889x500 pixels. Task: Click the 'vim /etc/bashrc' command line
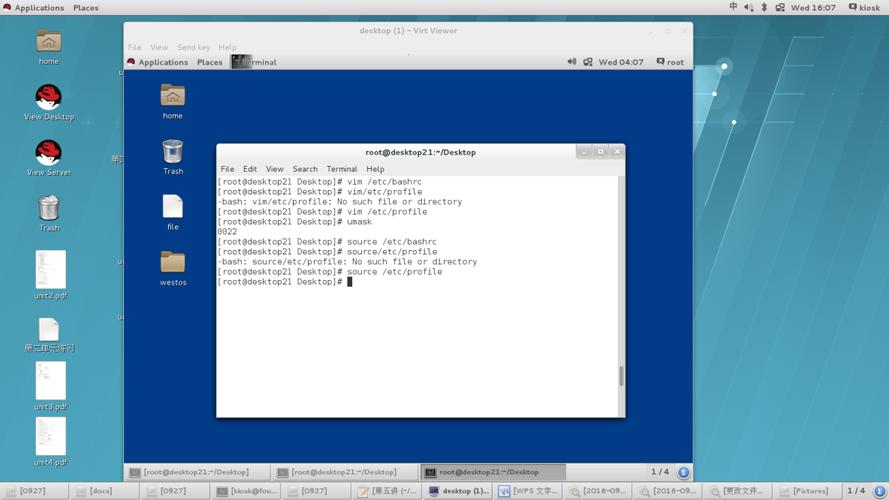(x=319, y=182)
